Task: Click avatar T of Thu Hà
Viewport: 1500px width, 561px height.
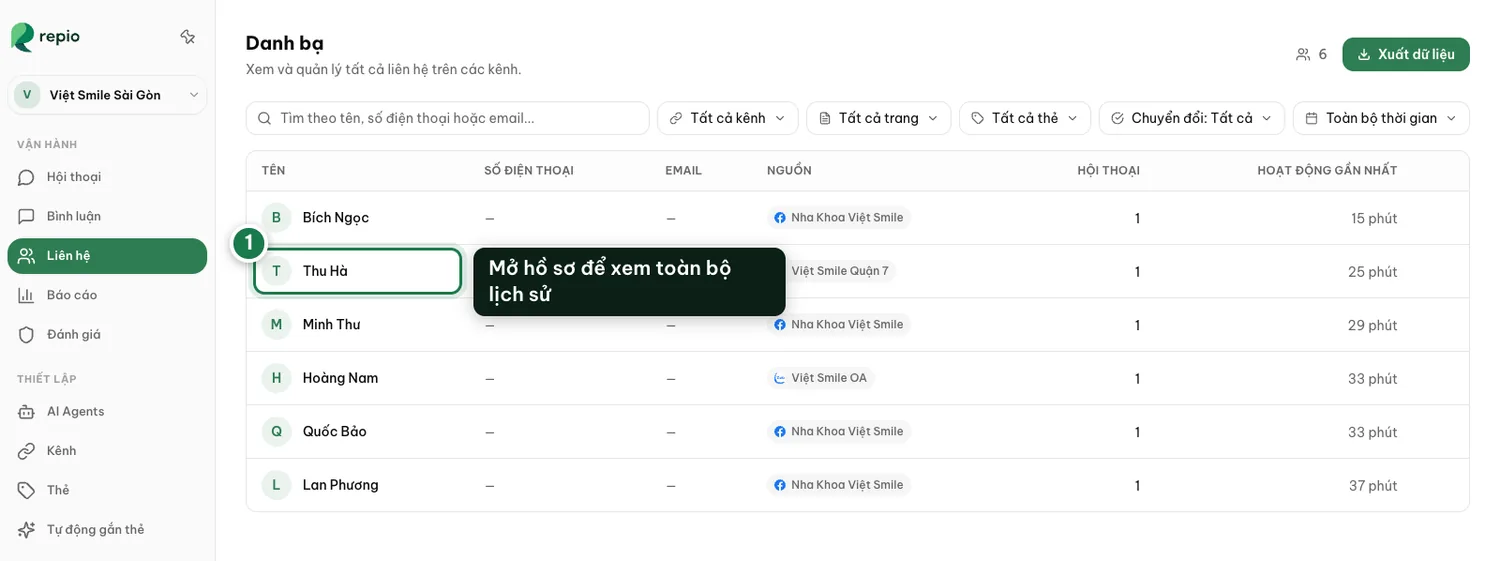Action: coord(276,271)
